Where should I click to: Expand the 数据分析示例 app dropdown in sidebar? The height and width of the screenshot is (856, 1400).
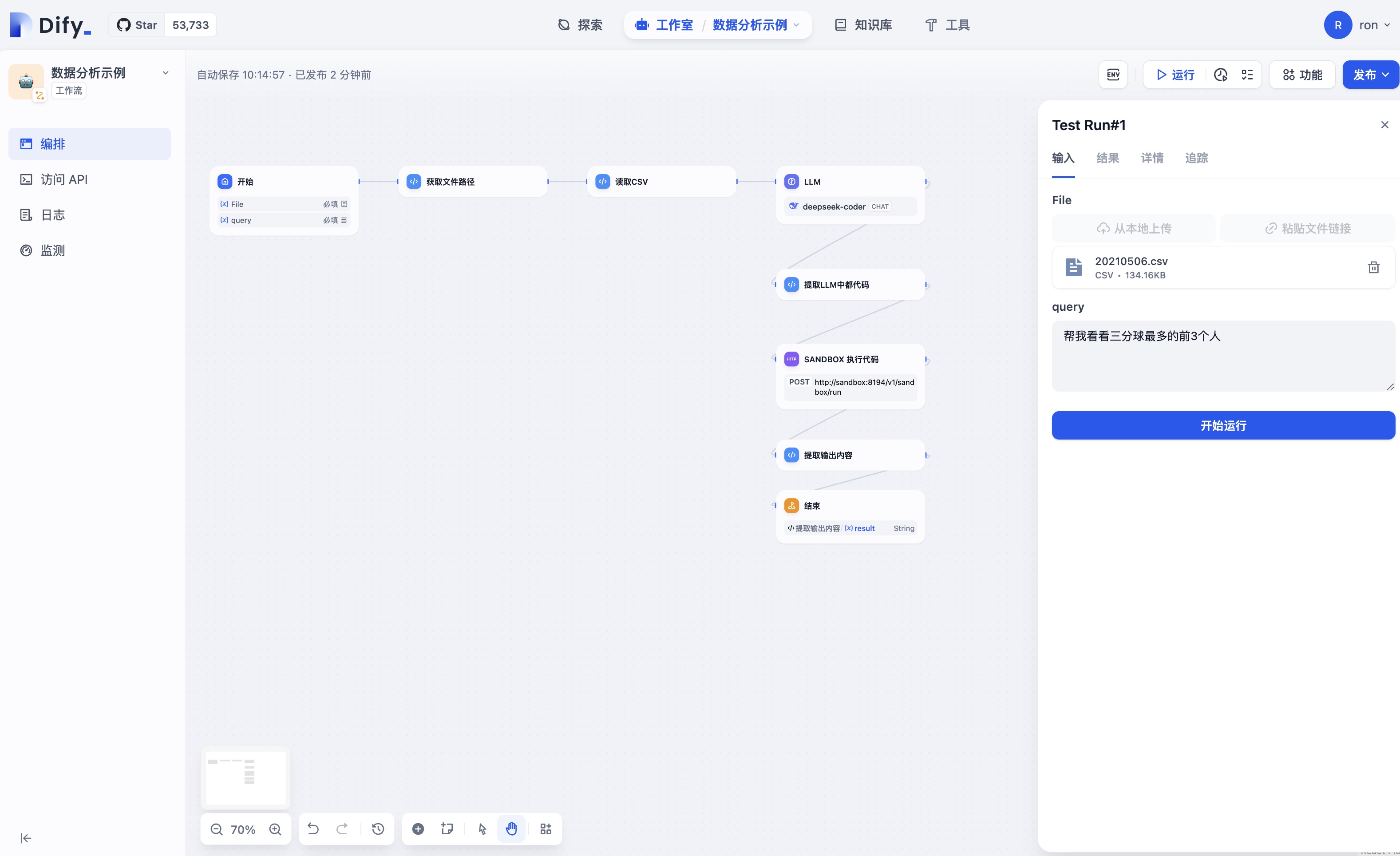[165, 73]
